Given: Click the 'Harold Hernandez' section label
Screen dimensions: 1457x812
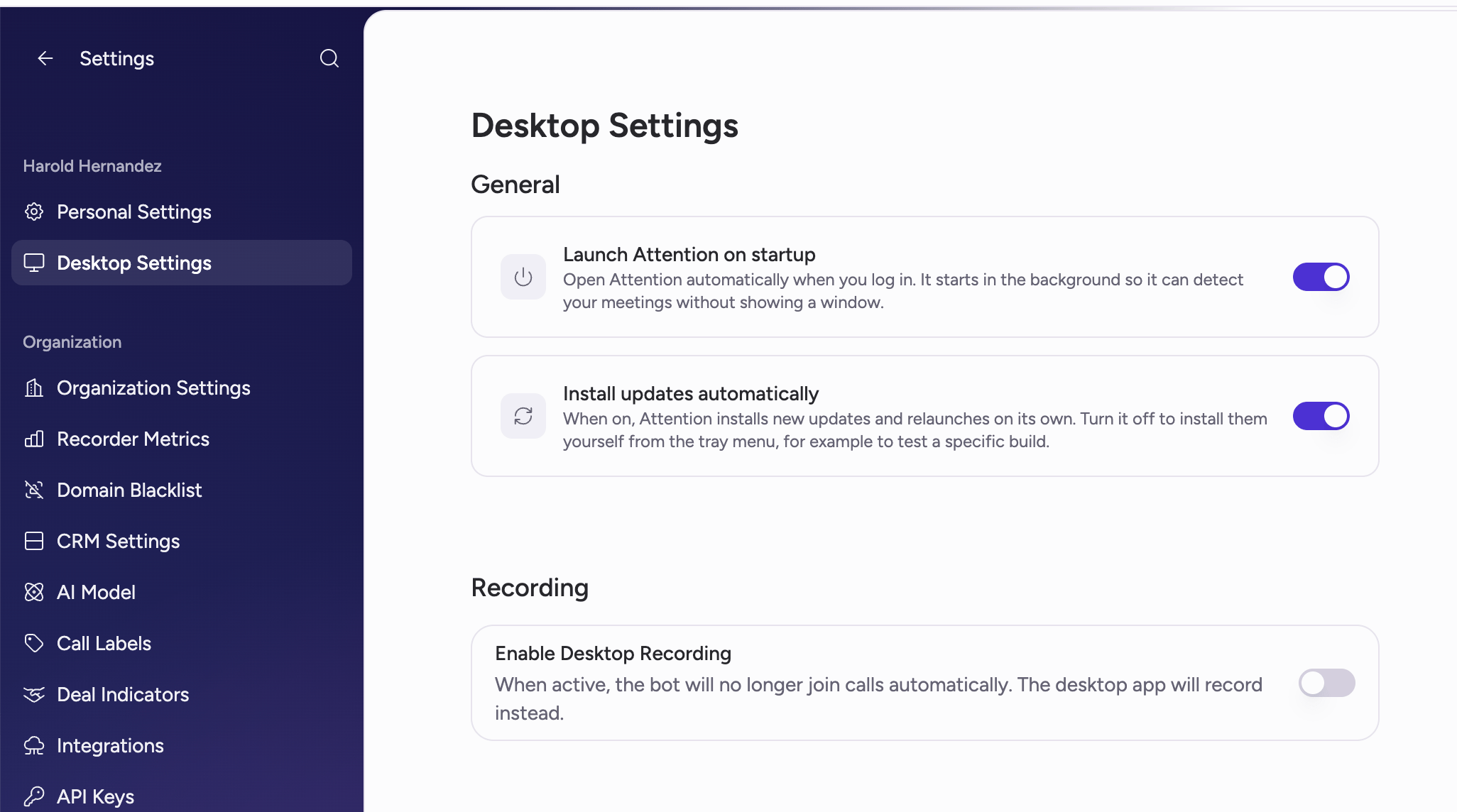Looking at the screenshot, I should pyautogui.click(x=92, y=166).
